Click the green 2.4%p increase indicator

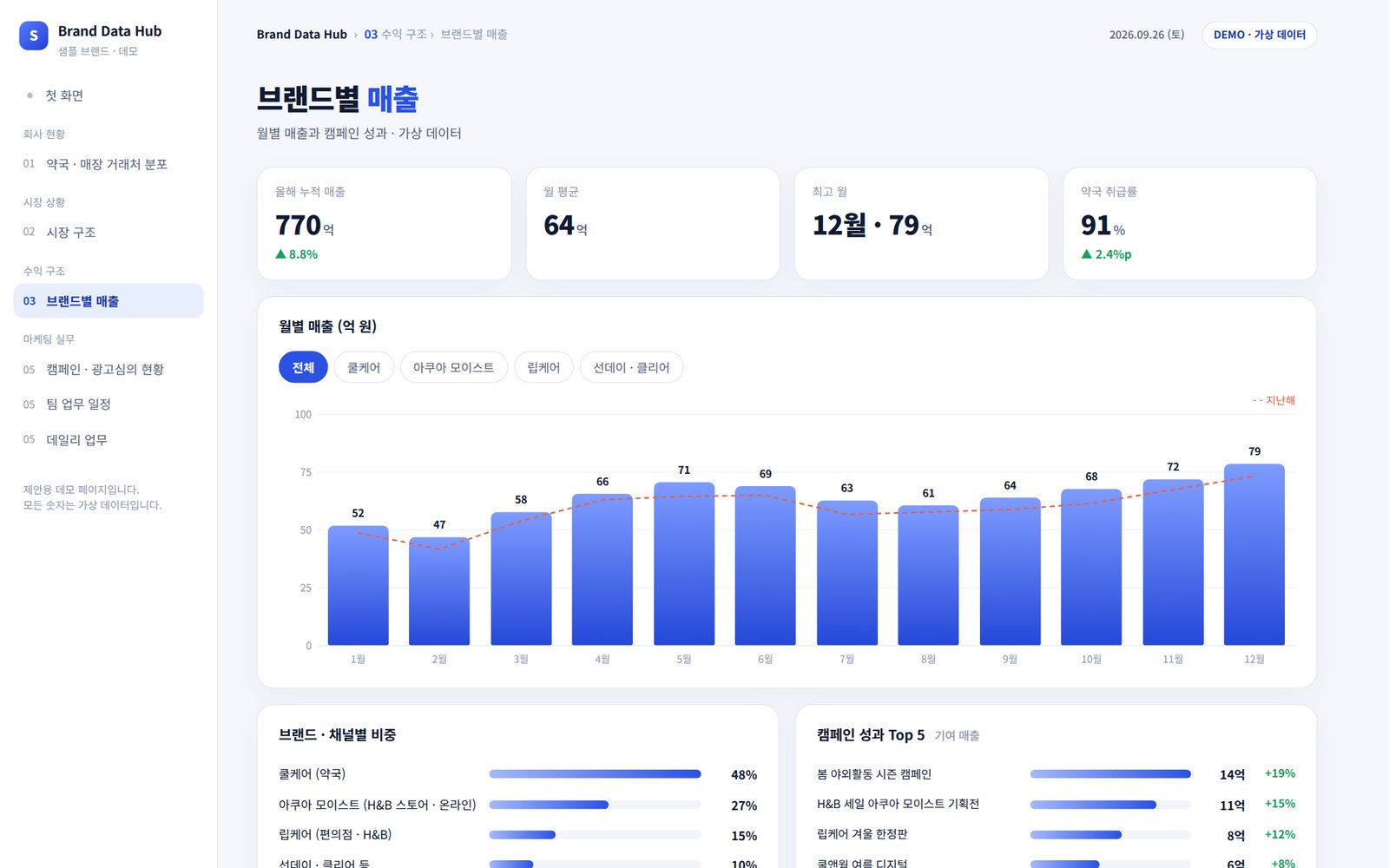point(1106,254)
